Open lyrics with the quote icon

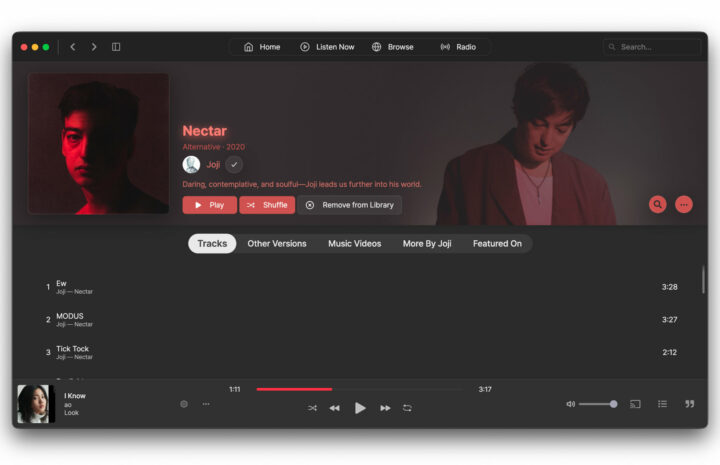click(689, 404)
